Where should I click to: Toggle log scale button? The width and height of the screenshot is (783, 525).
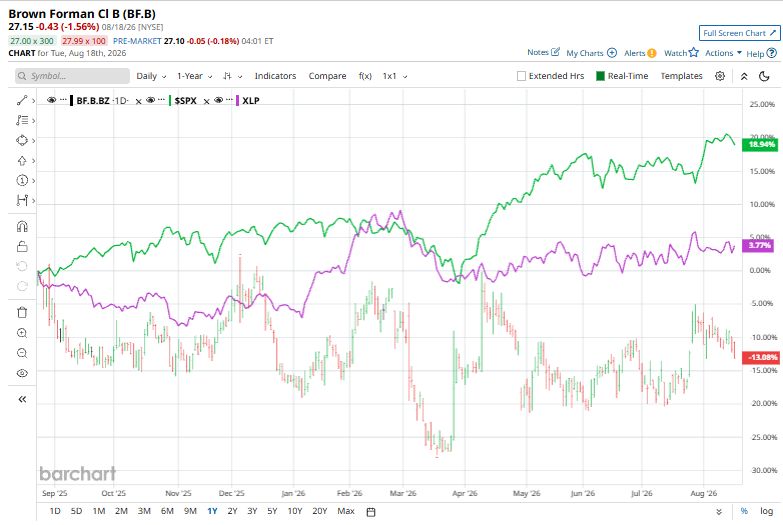tap(767, 511)
